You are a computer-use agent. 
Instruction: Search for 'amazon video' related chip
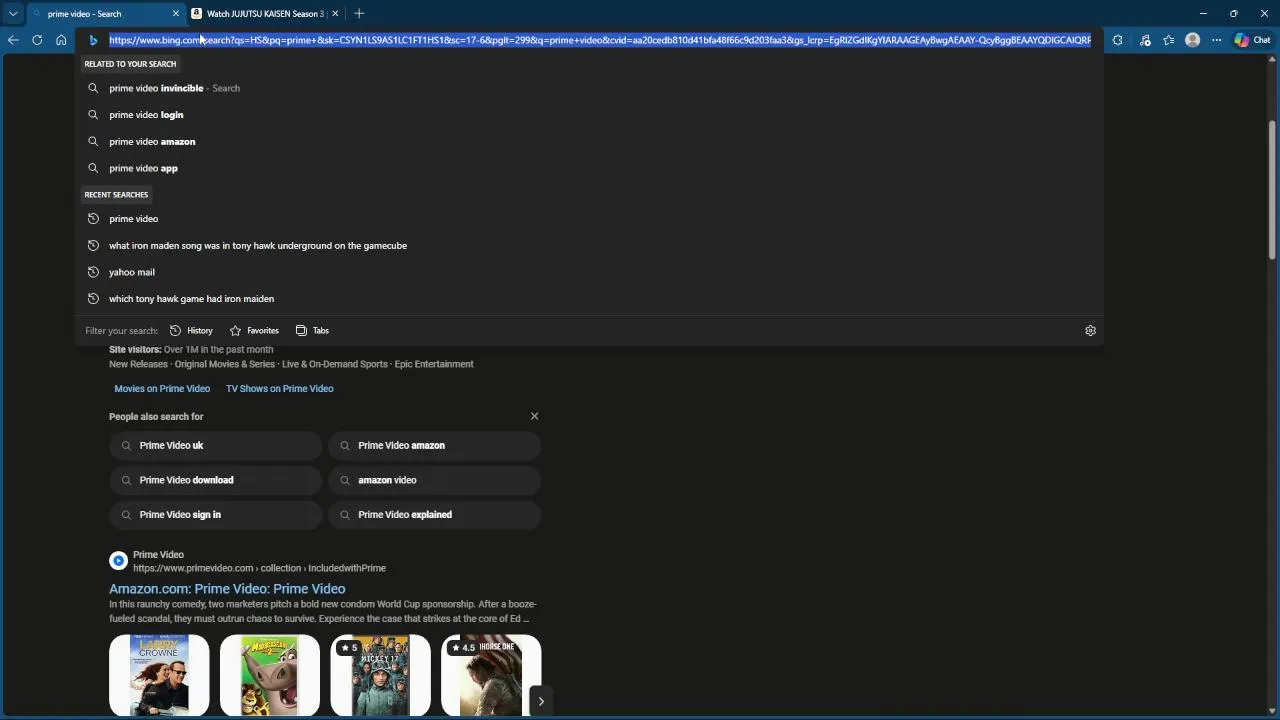tap(434, 480)
